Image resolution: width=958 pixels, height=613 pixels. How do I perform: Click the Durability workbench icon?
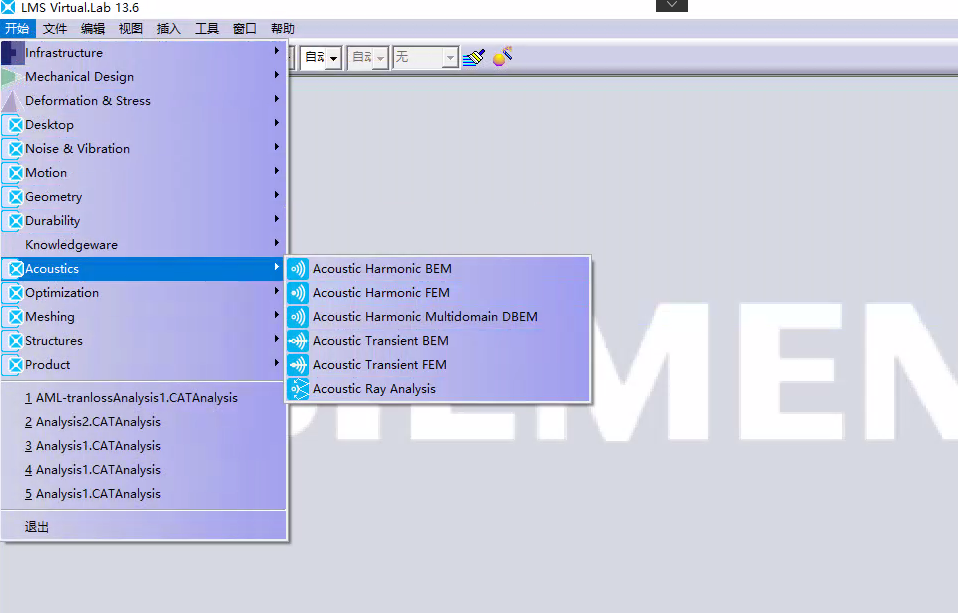13,221
